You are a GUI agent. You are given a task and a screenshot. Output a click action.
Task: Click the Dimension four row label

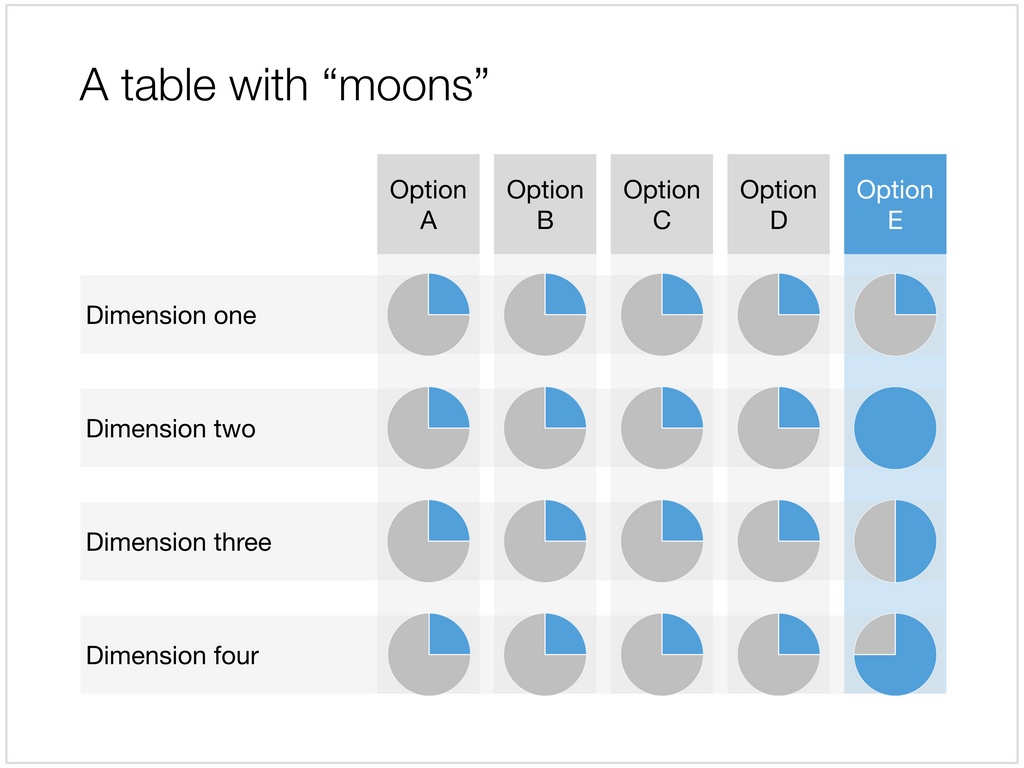(172, 656)
